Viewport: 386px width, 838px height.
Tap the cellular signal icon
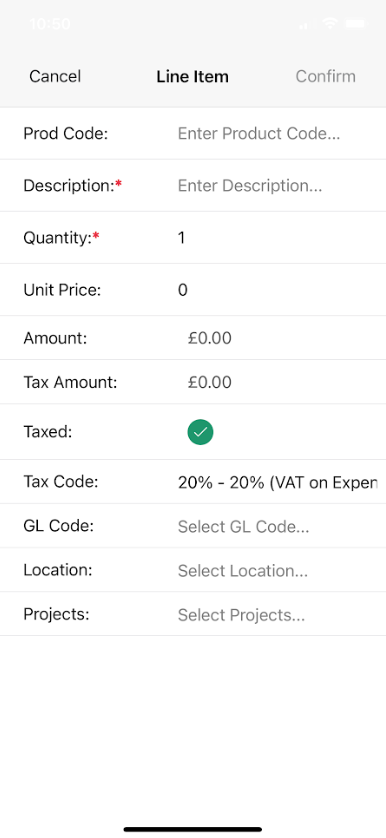pos(305,24)
